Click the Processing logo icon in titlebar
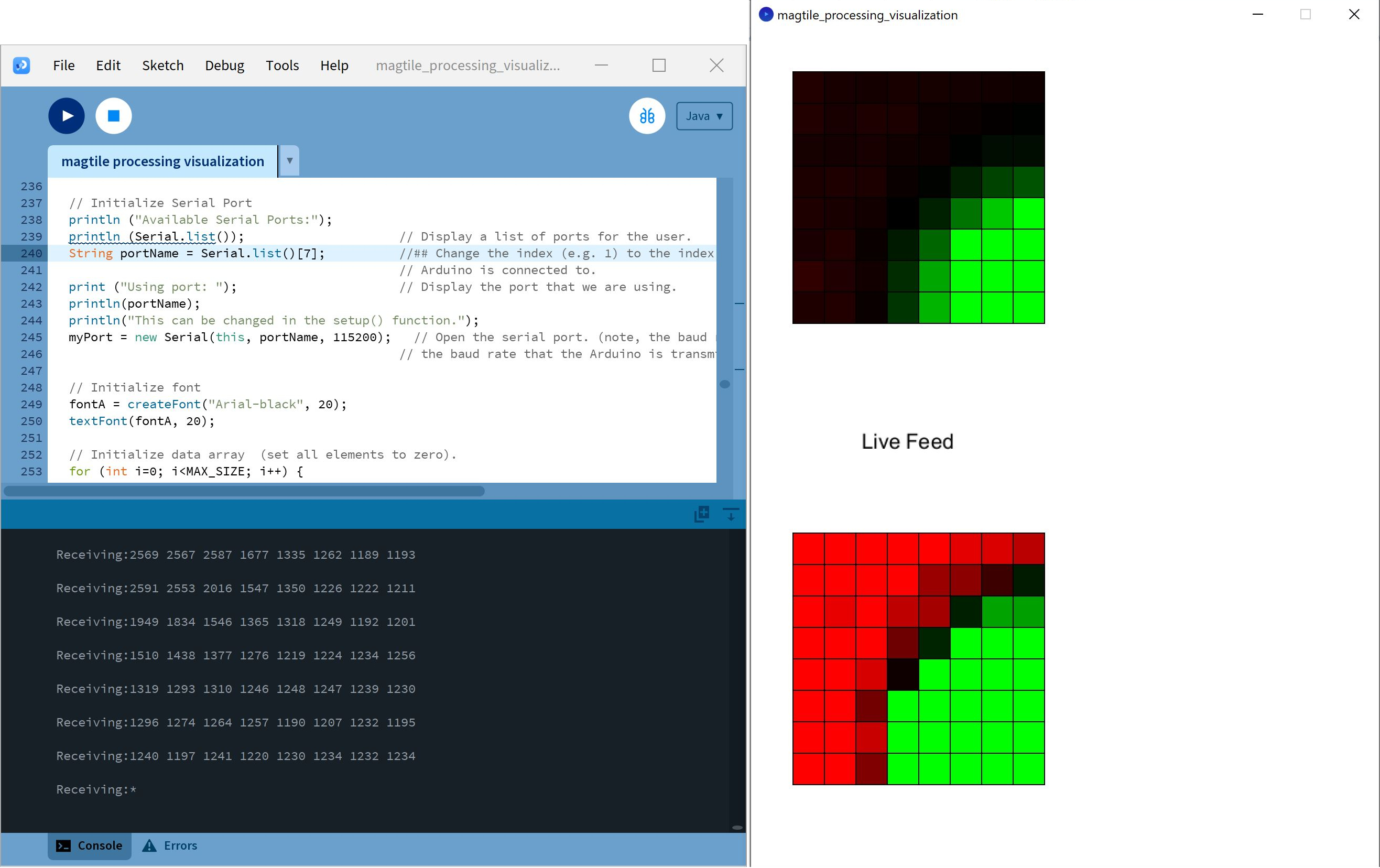This screenshot has height=868, width=1380. (22, 66)
